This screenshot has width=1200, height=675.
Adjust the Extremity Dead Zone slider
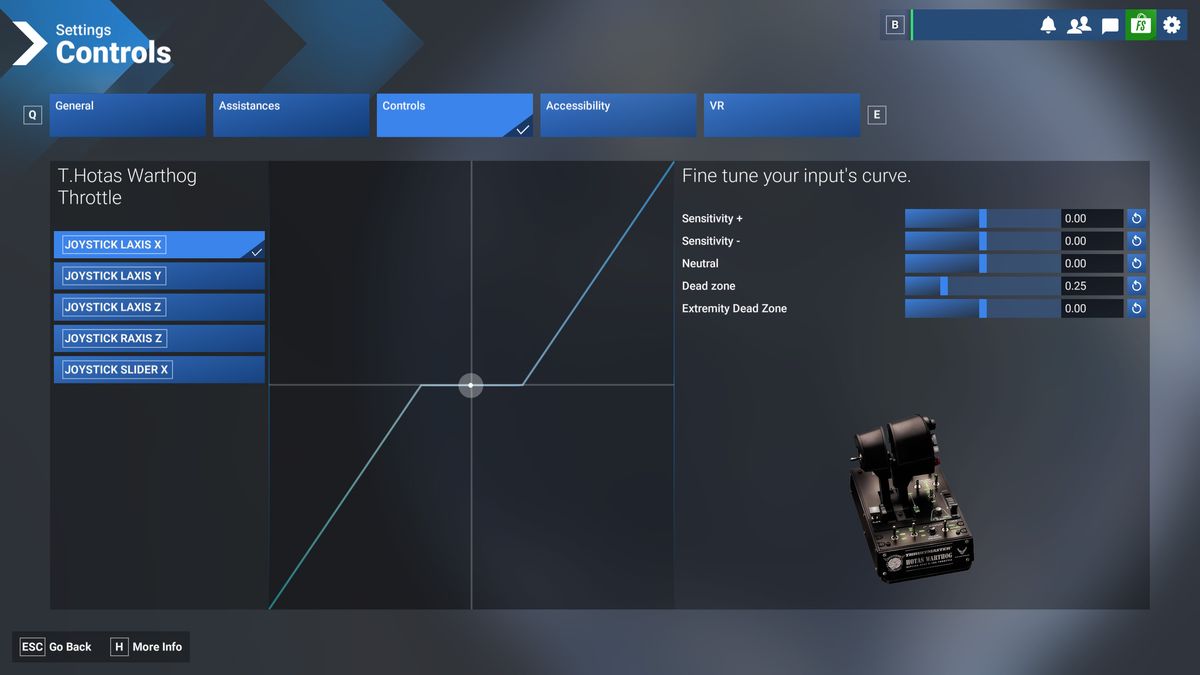click(982, 308)
